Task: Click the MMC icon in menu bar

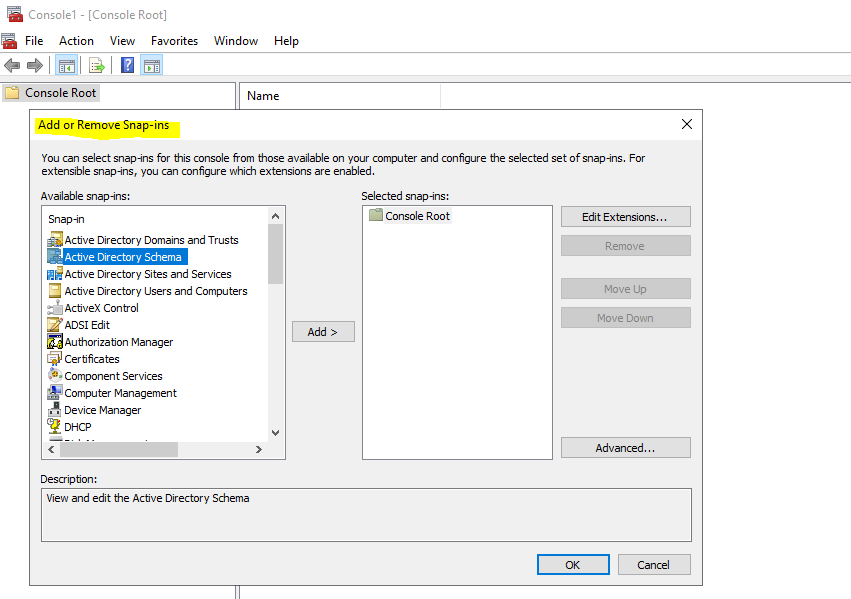Action: (9, 41)
